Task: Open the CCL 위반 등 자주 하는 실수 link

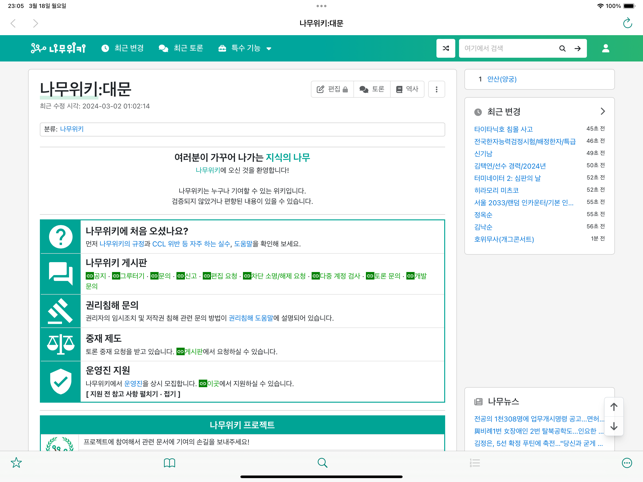Action: click(191, 244)
